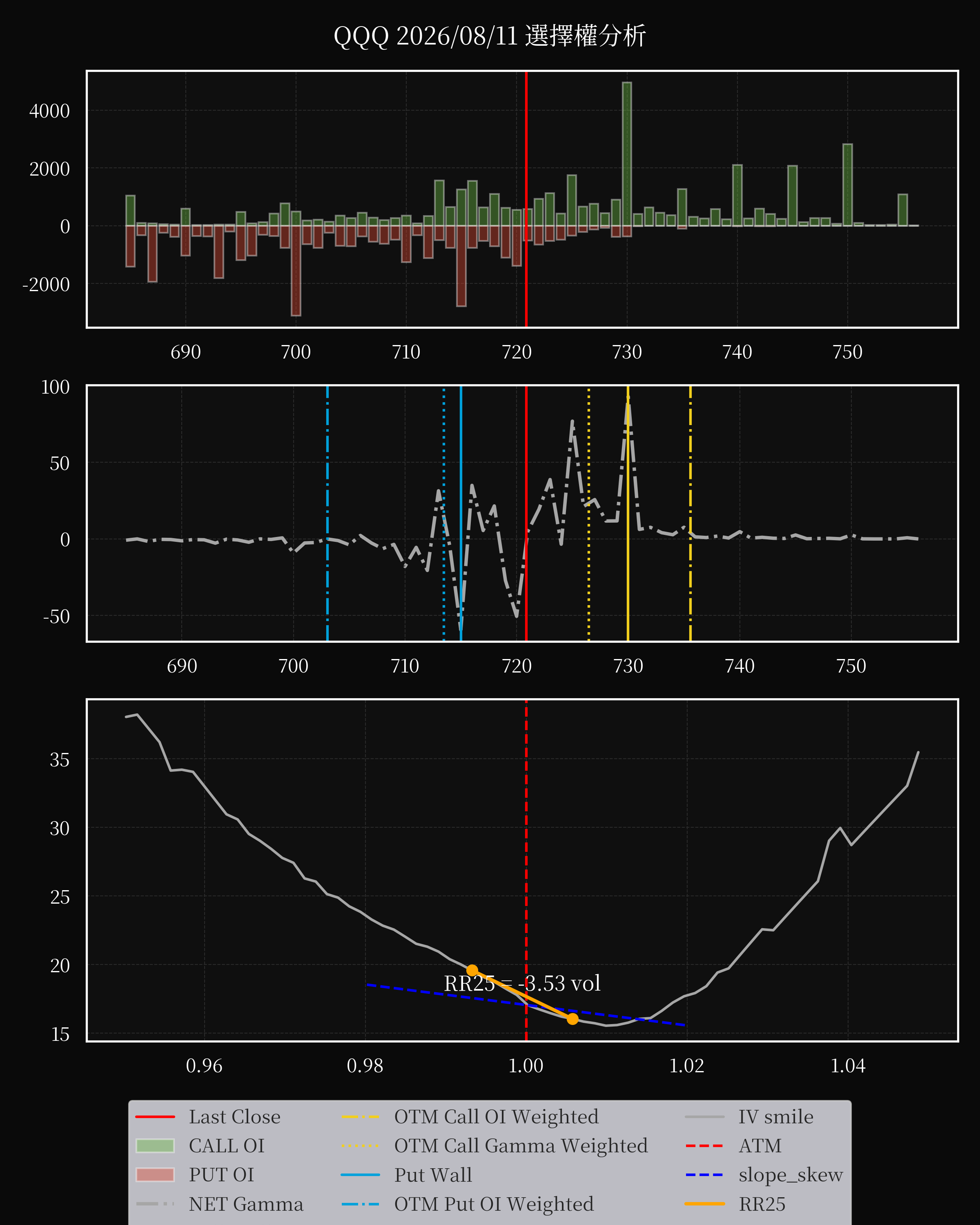The height and width of the screenshot is (1225, 980).
Task: Click the green CALL OI legend swatch
Action: pyautogui.click(x=155, y=1145)
